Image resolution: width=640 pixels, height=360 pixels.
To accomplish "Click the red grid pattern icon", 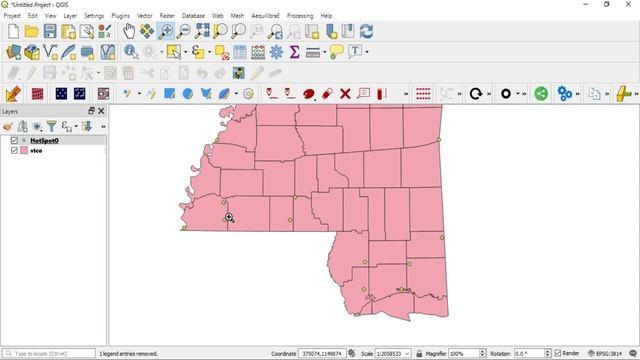I will click(37, 94).
